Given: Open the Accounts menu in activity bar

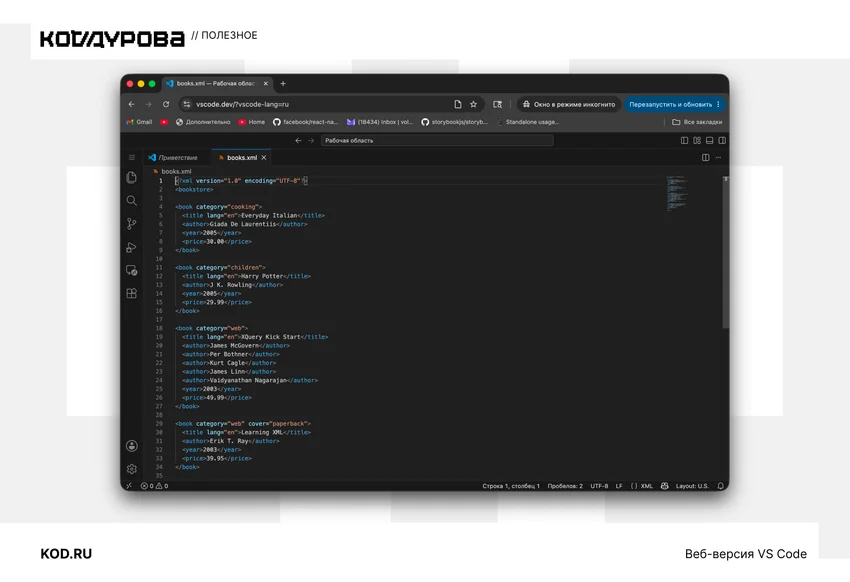Looking at the screenshot, I should [x=131, y=445].
